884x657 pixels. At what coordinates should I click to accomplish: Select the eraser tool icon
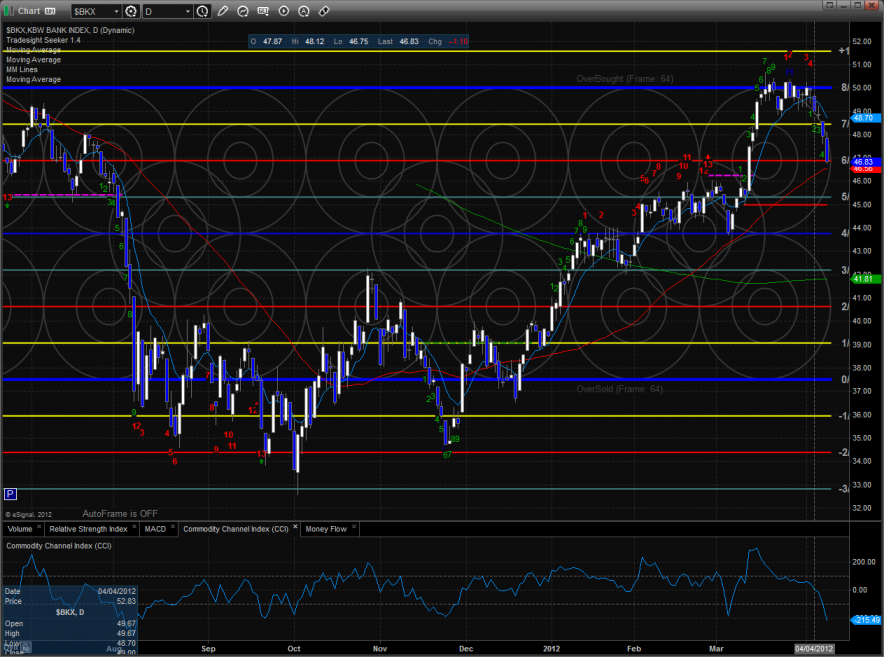323,11
